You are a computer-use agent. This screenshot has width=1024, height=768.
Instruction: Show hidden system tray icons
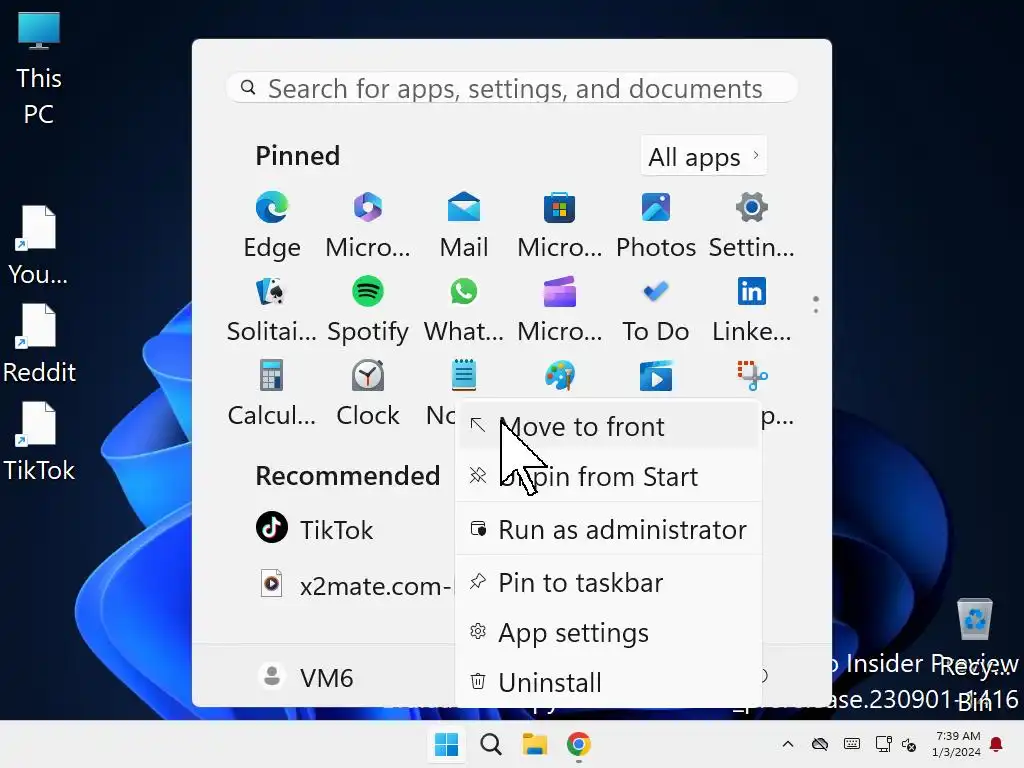pyautogui.click(x=788, y=744)
